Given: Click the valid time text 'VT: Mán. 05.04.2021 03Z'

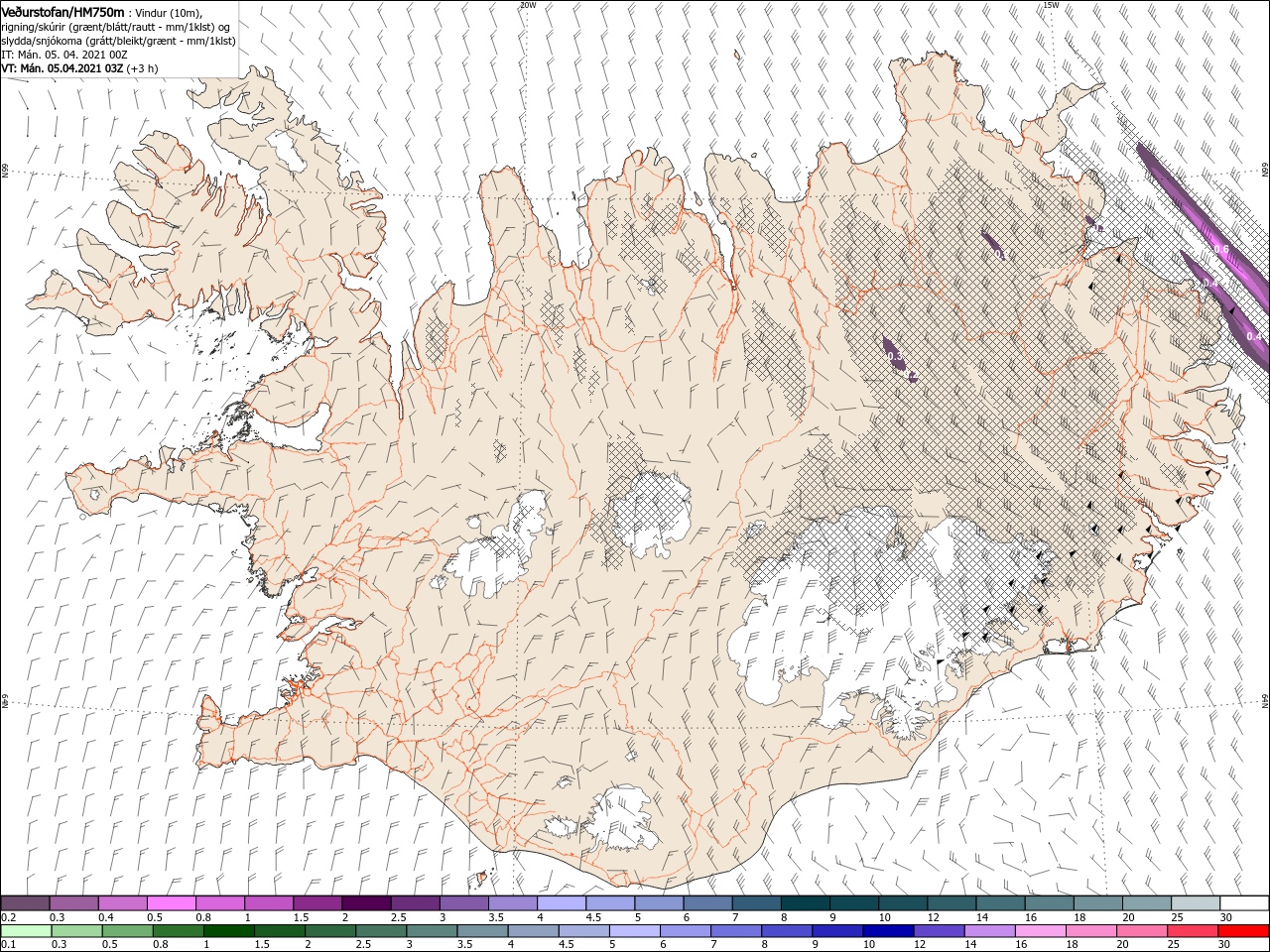Looking at the screenshot, I should point(62,68).
